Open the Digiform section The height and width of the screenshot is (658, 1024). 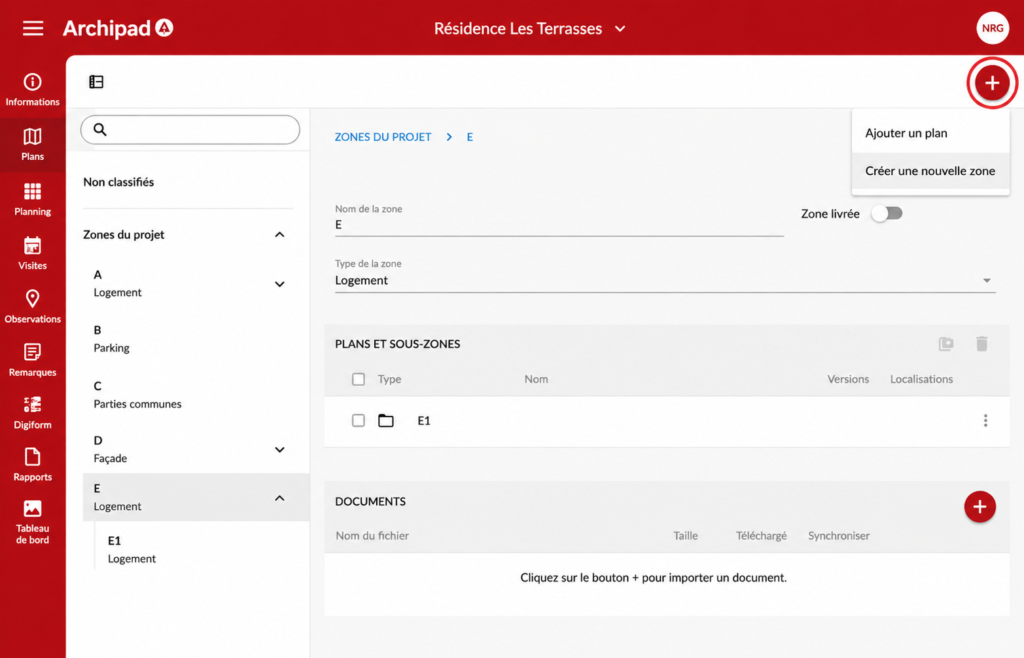point(33,413)
